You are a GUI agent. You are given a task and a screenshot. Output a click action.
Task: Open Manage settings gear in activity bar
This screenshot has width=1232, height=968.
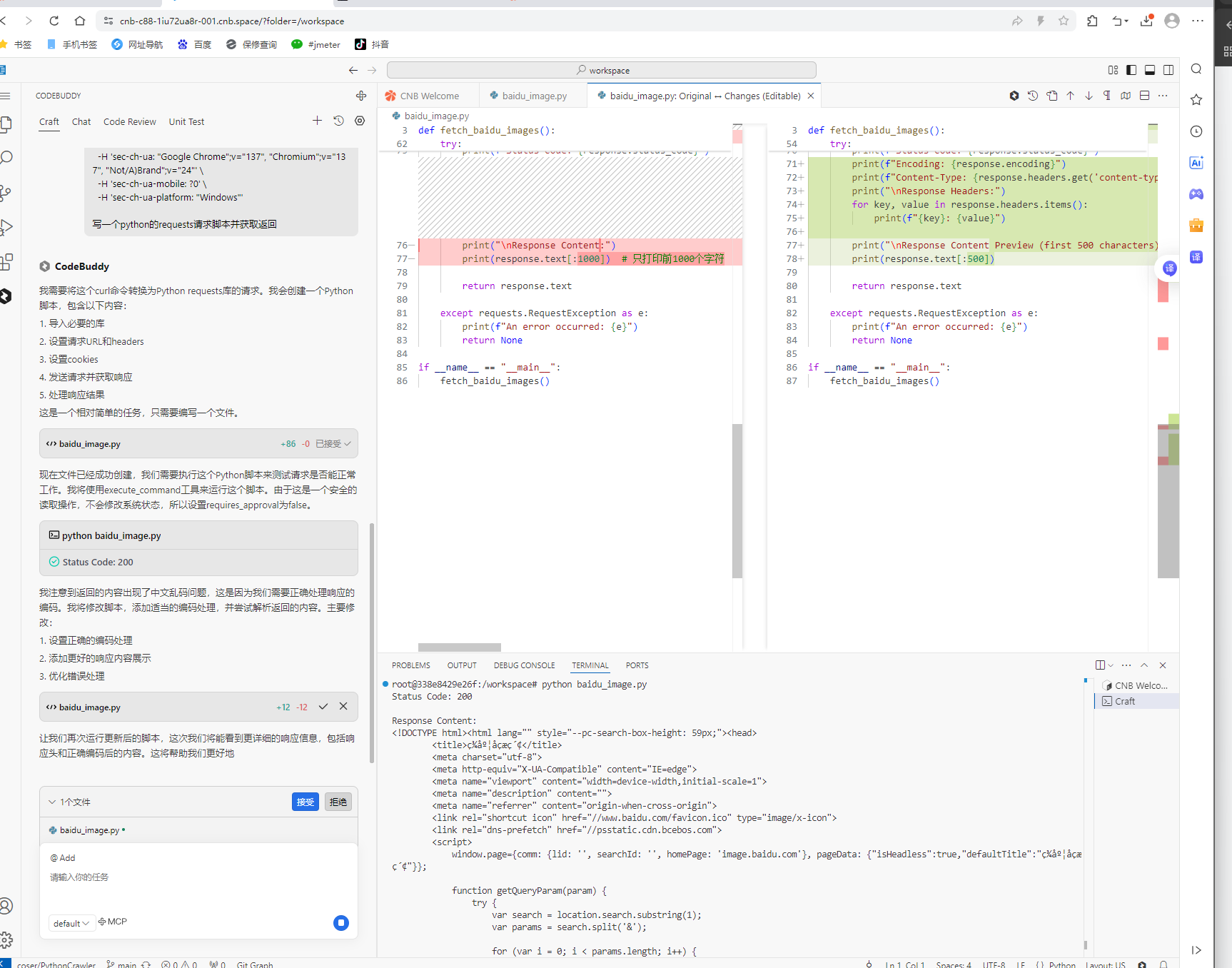[x=6, y=940]
